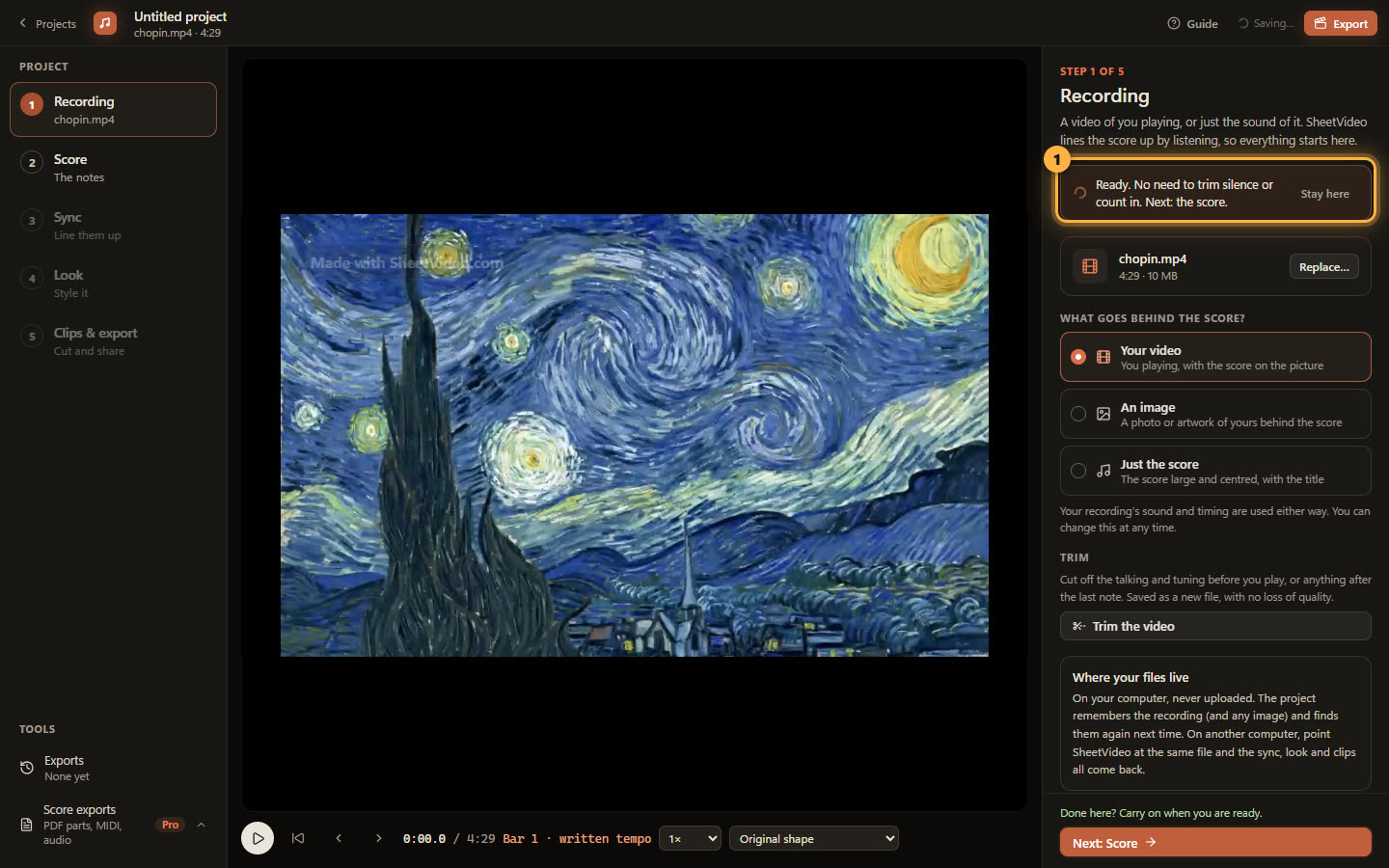Screen dimensions: 1389x868
Task: Click the 'Bar 1' indicator
Action: point(521,839)
